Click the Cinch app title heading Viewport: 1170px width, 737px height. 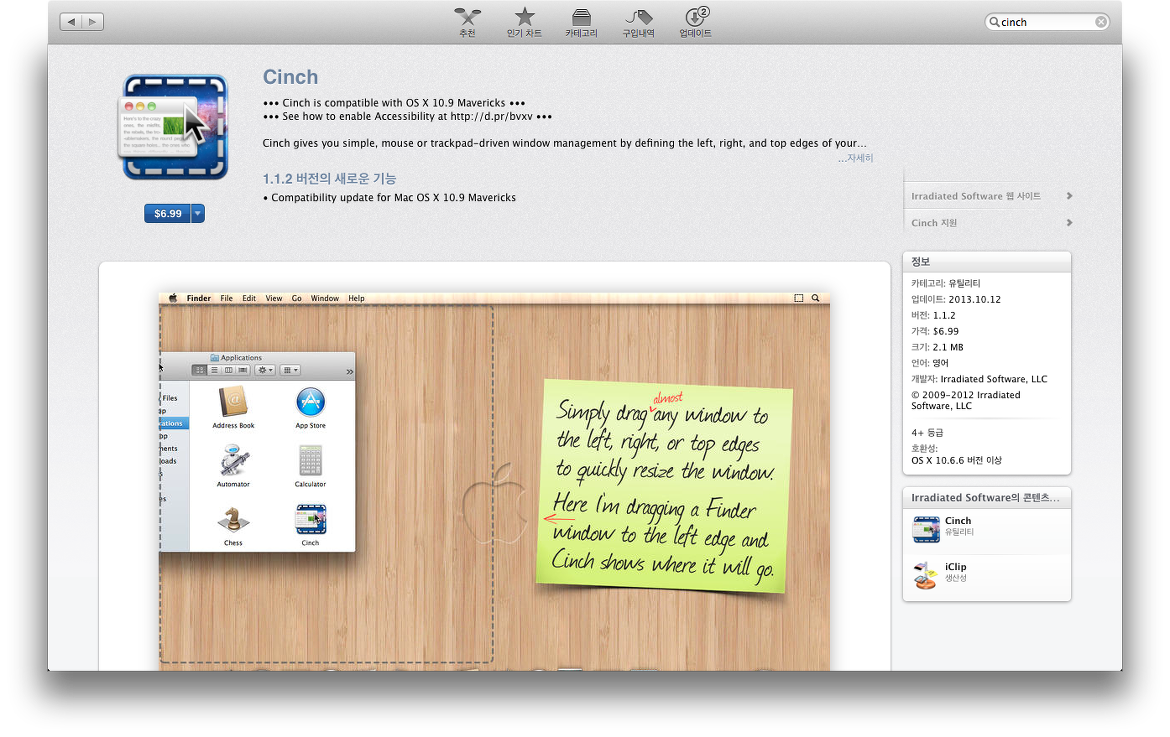[290, 77]
